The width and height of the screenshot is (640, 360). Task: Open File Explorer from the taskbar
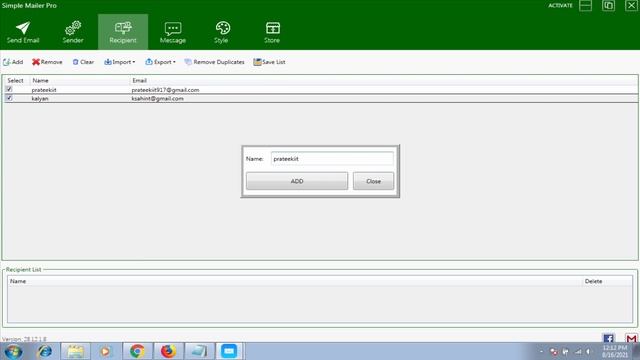pos(76,351)
